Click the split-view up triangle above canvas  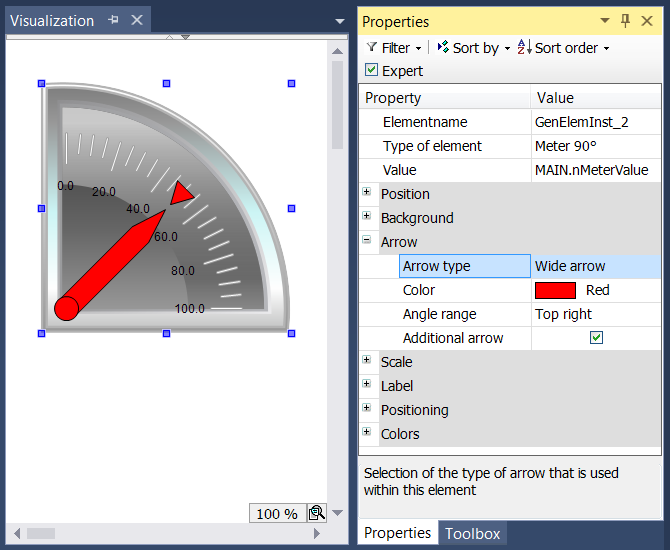pyautogui.click(x=170, y=38)
